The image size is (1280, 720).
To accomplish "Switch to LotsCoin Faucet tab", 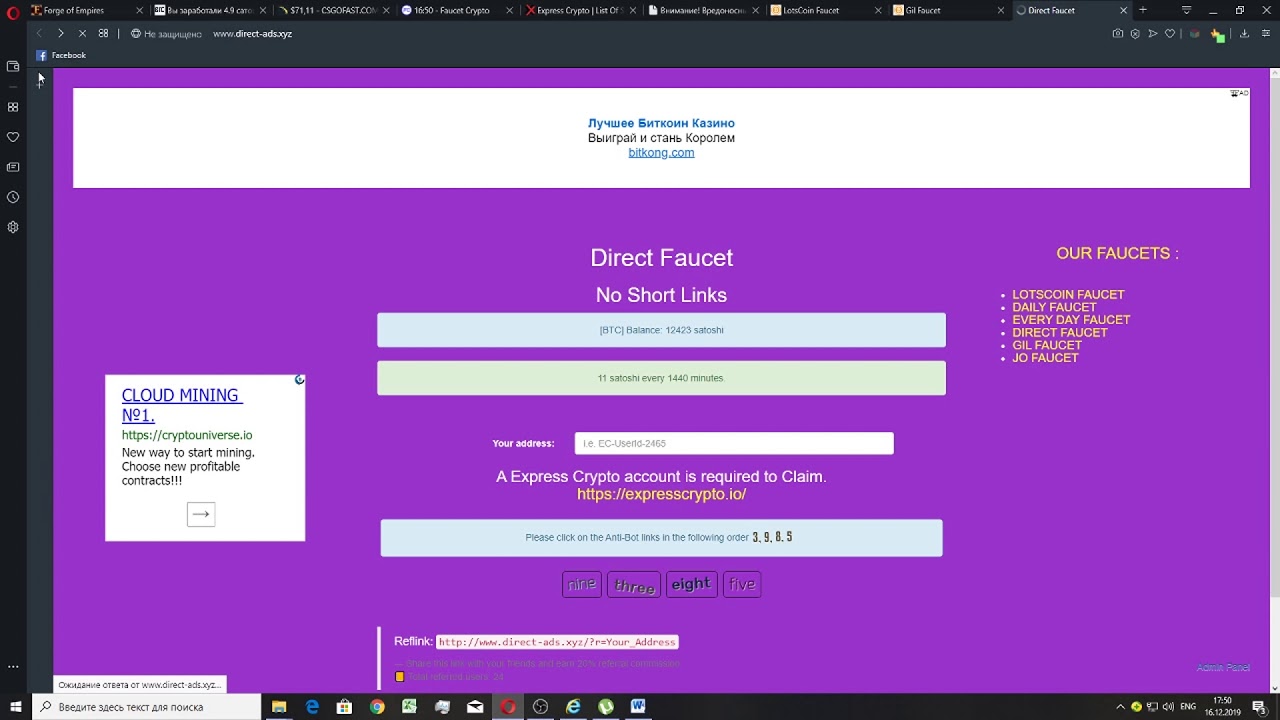I will pyautogui.click(x=826, y=10).
